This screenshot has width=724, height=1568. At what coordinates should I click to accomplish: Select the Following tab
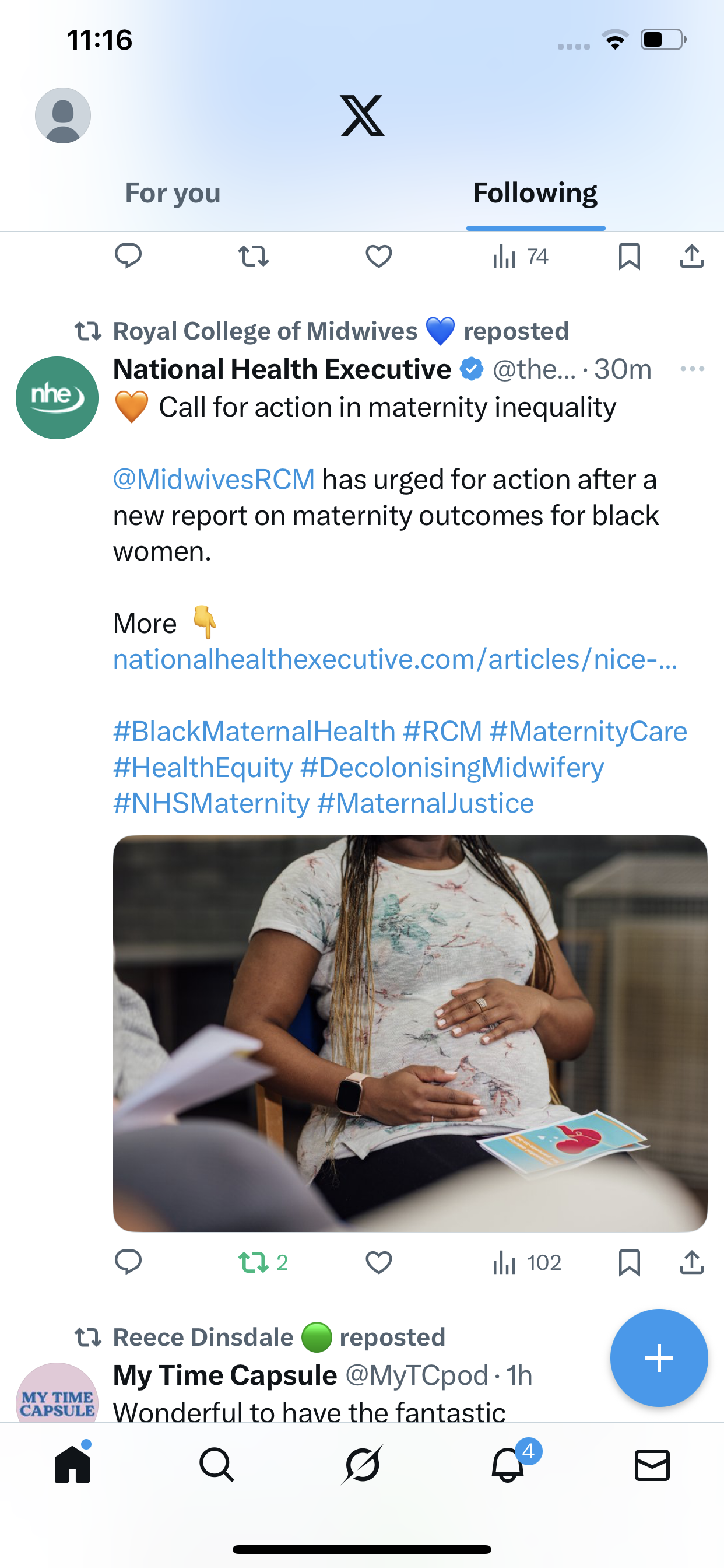click(535, 193)
